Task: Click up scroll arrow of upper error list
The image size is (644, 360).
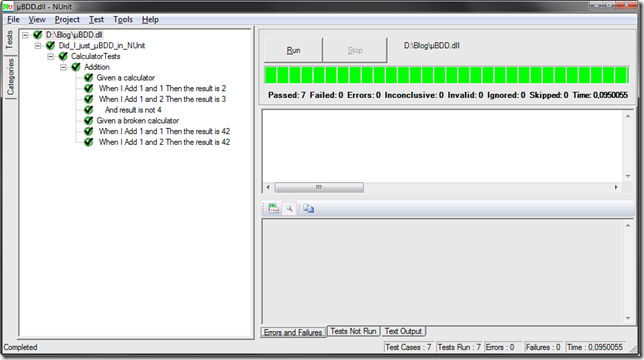Action: (x=628, y=116)
